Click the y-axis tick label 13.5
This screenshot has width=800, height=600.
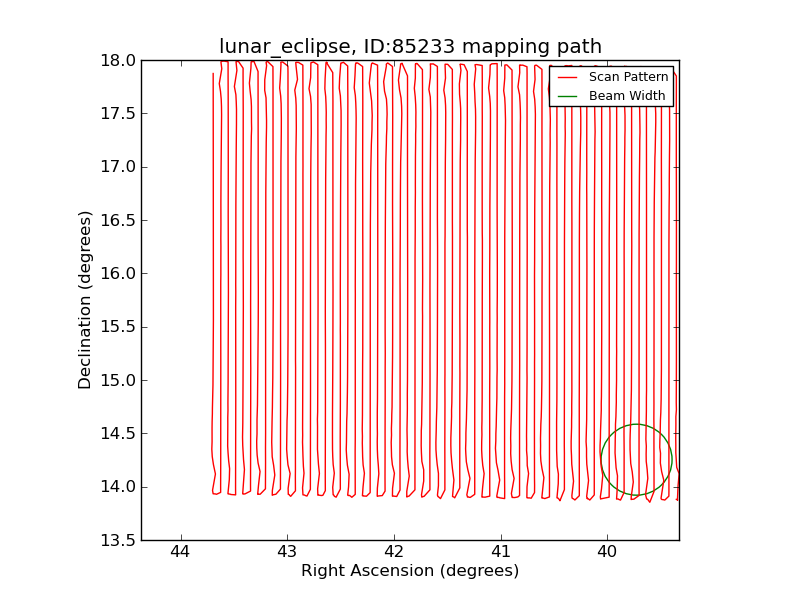click(118, 540)
